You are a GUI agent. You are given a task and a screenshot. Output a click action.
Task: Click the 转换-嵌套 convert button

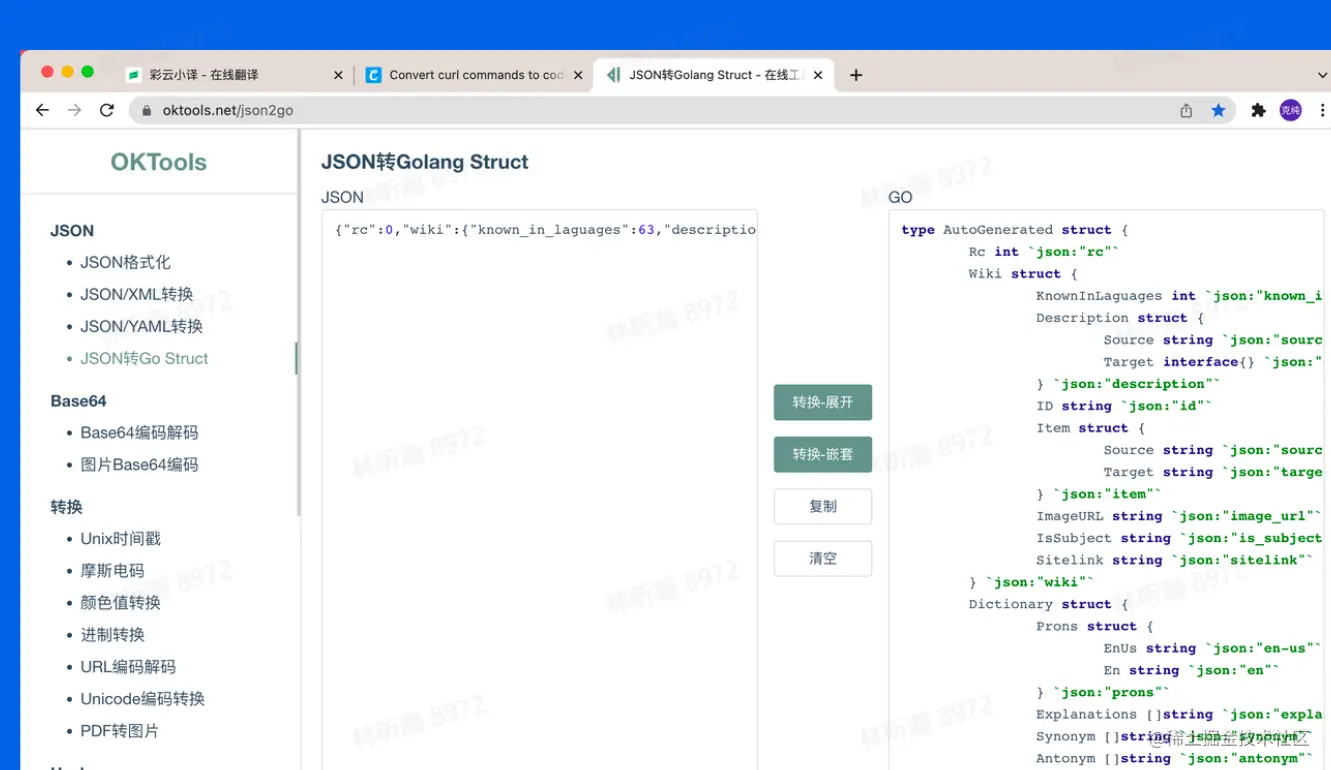pyautogui.click(x=823, y=454)
